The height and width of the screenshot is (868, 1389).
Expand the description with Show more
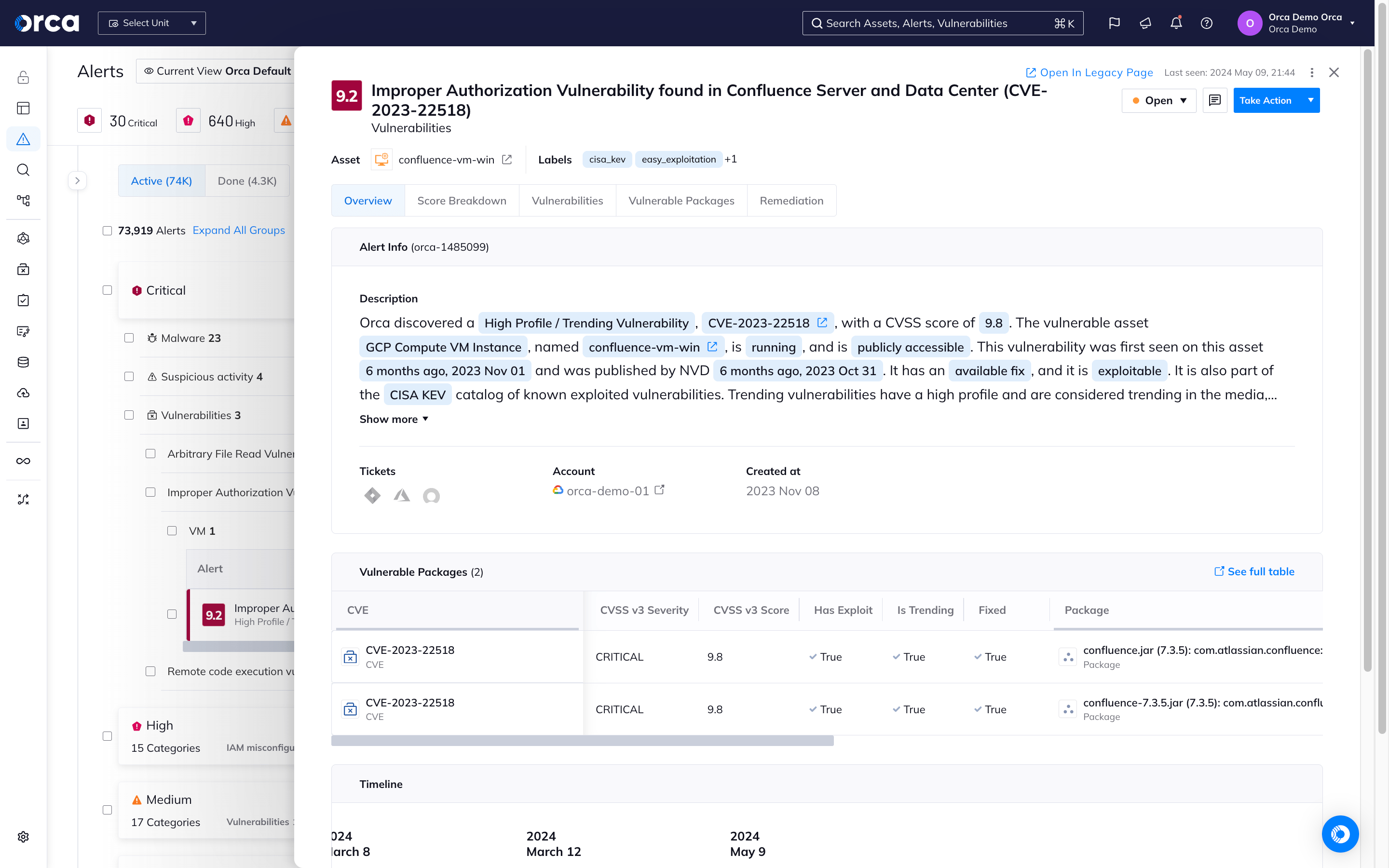tap(393, 419)
